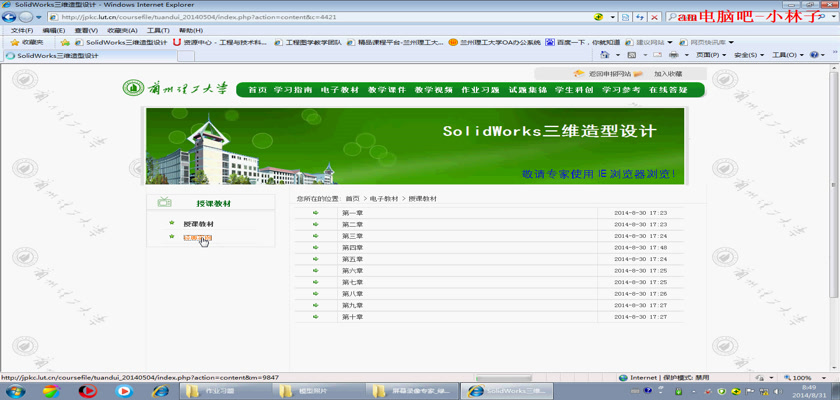Open the 收藏夹(A) menu
This screenshot has height=400, width=840.
pyautogui.click(x=122, y=31)
